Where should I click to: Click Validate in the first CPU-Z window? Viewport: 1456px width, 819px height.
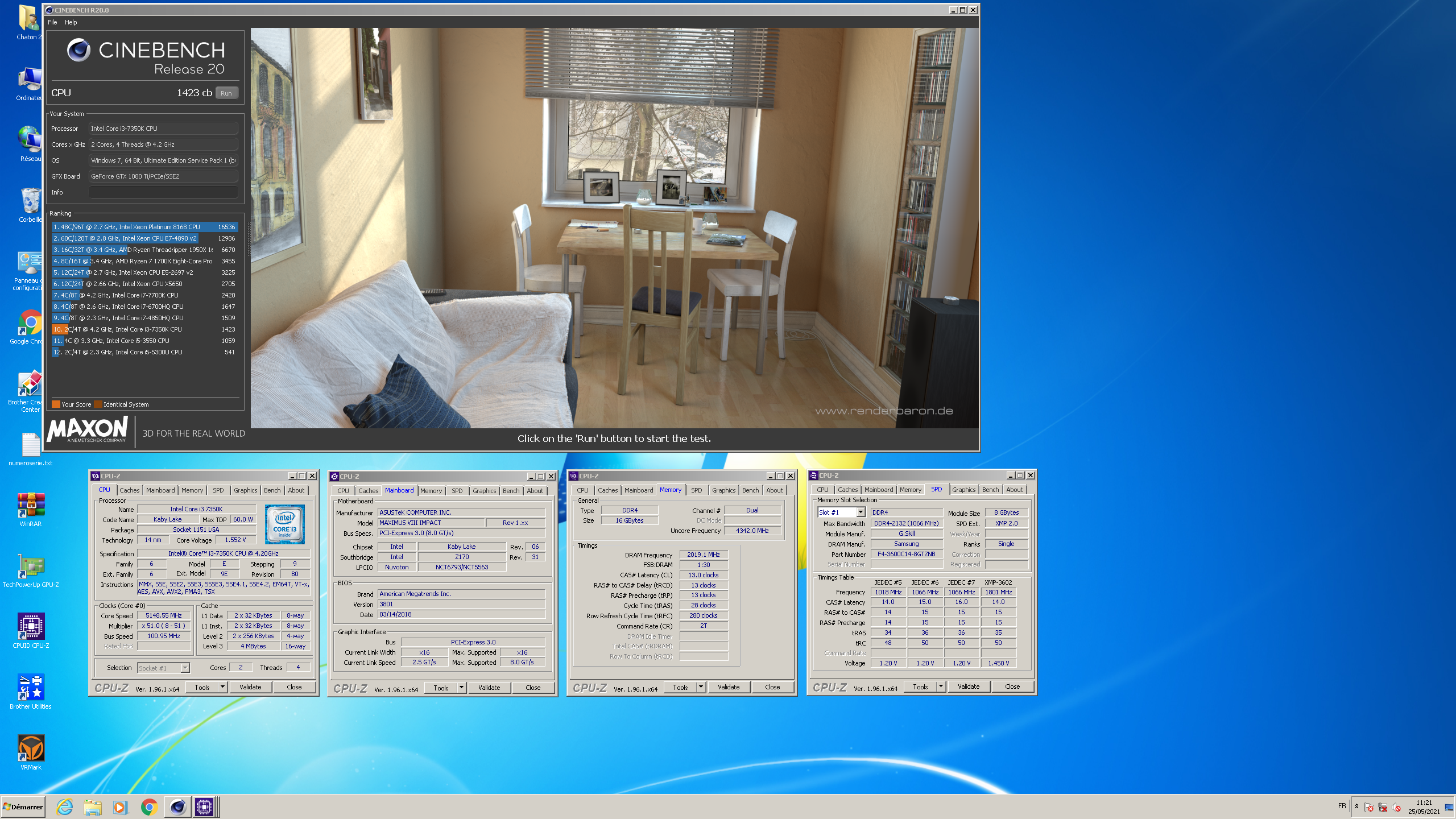point(250,687)
